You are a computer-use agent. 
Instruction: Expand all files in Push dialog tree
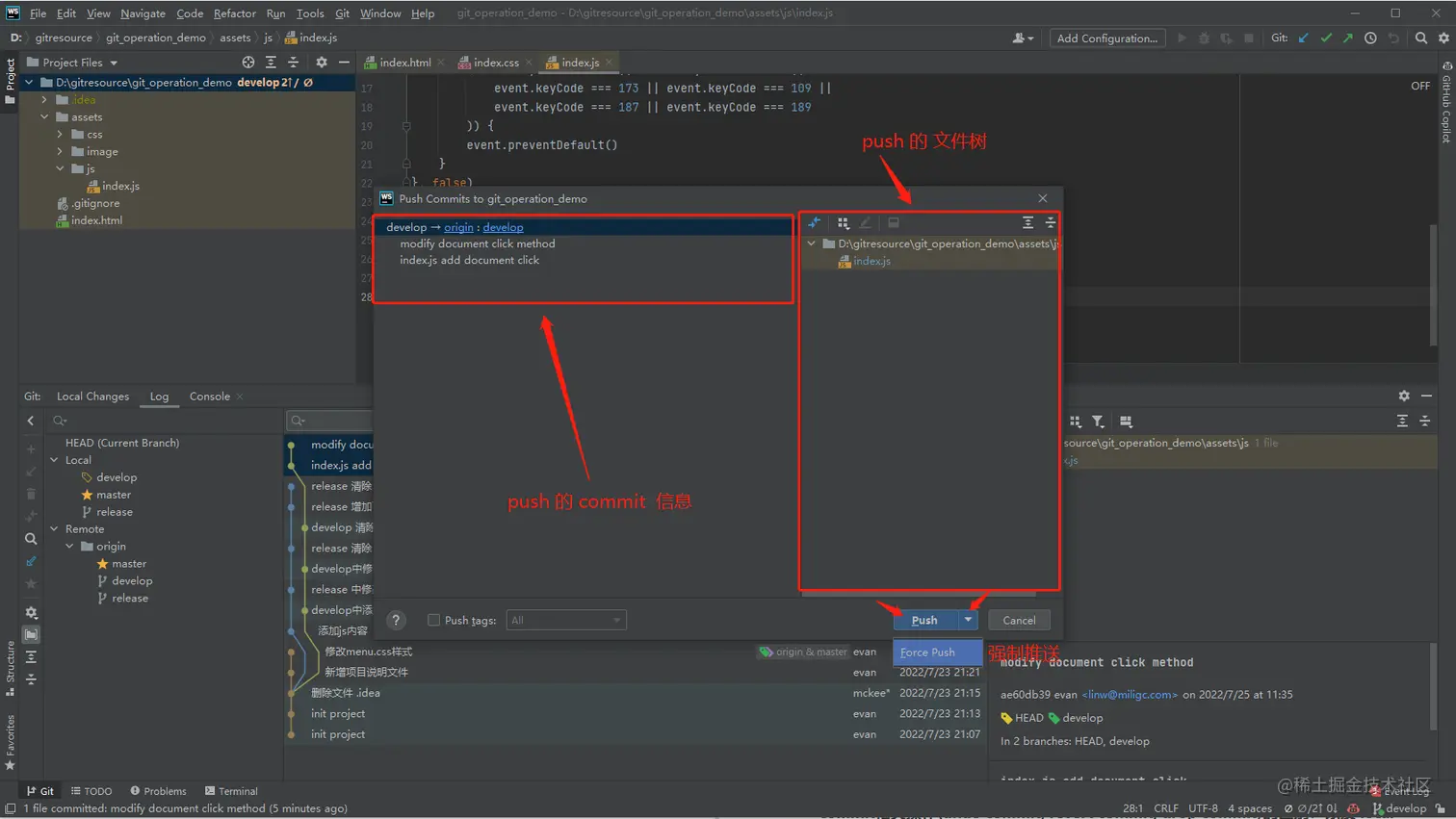pos(1027,222)
